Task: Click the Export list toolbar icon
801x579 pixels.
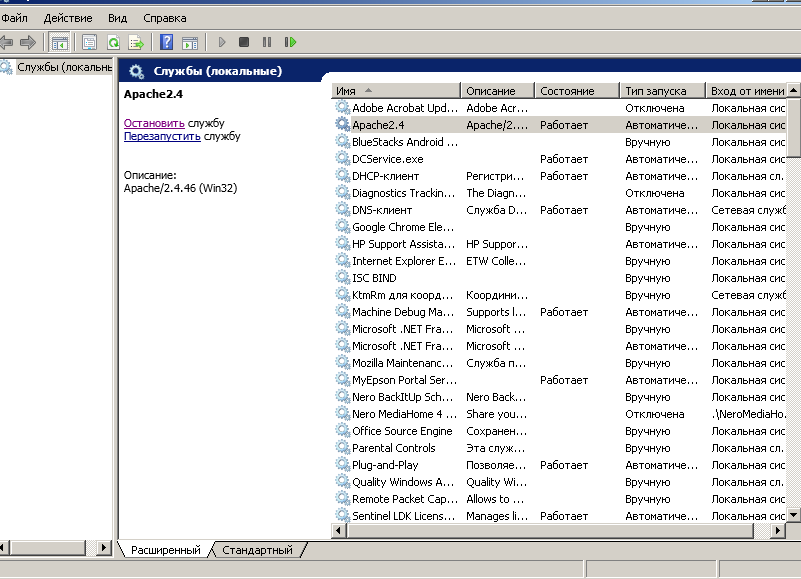Action: pos(136,42)
